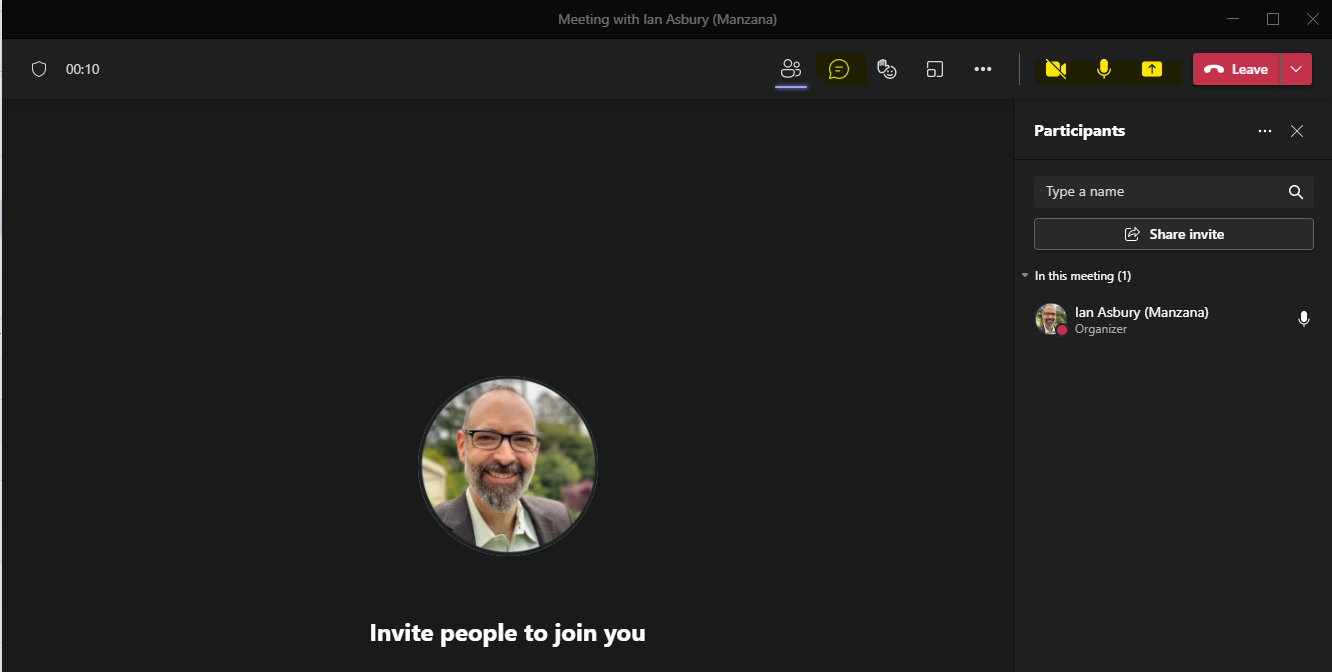The width and height of the screenshot is (1332, 672).
Task: Open the Reactions raise hand icon
Action: pyautogui.click(x=886, y=69)
